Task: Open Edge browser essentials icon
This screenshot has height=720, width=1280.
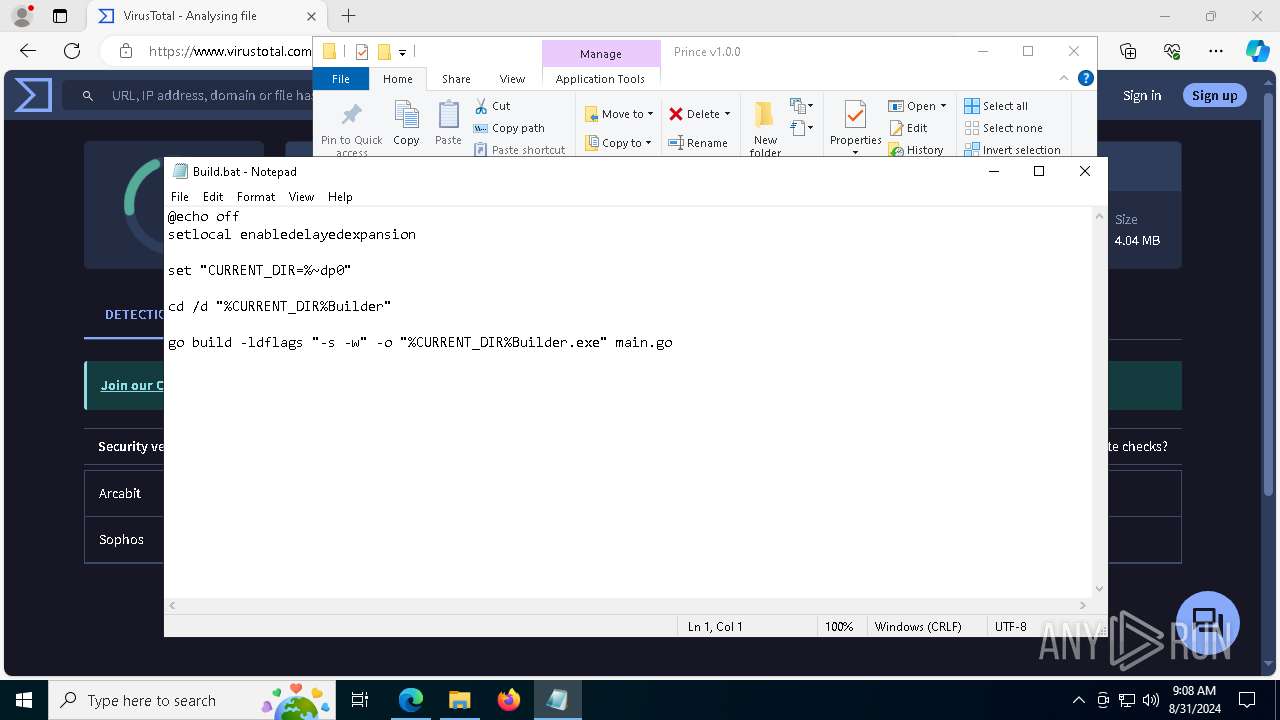Action: click(x=1172, y=51)
